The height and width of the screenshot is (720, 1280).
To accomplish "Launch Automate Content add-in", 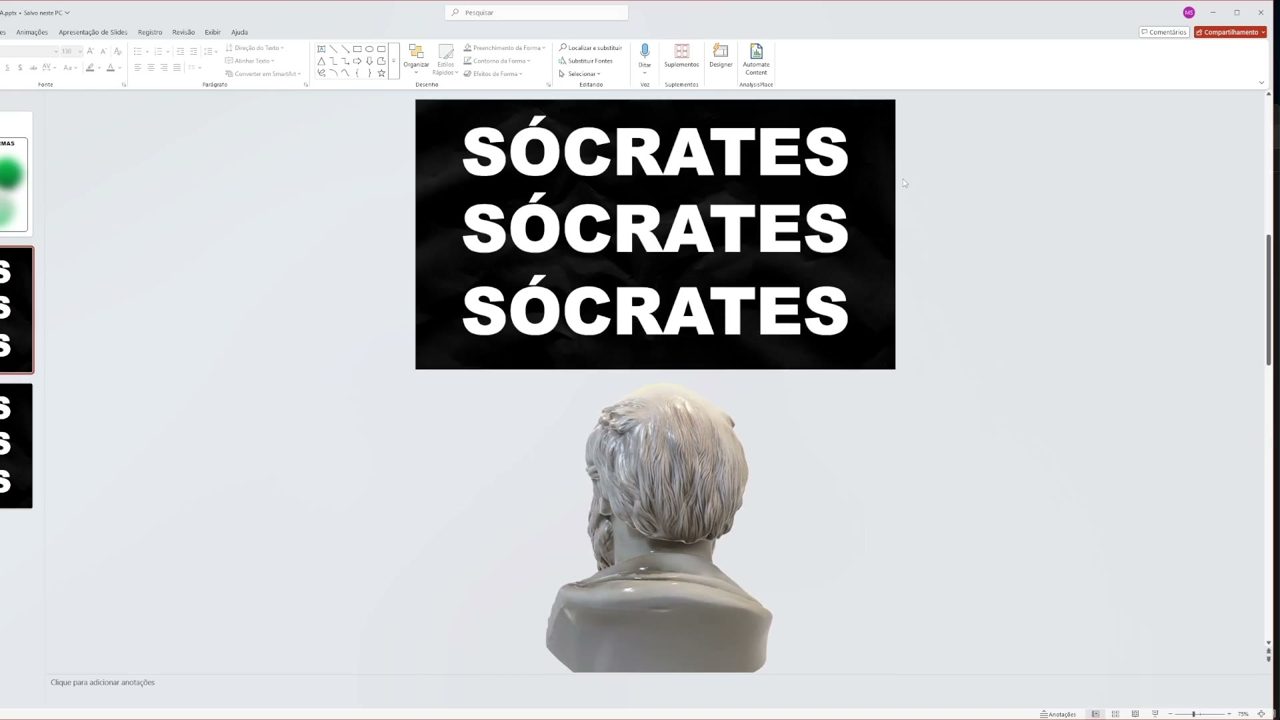I will click(x=756, y=59).
